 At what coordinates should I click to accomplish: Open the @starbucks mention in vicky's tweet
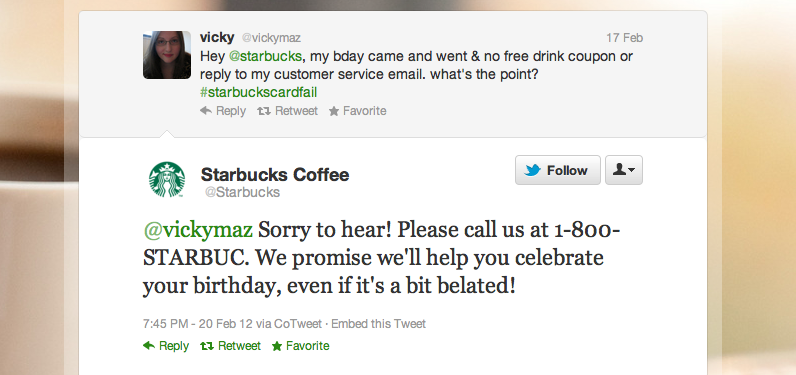click(266, 56)
